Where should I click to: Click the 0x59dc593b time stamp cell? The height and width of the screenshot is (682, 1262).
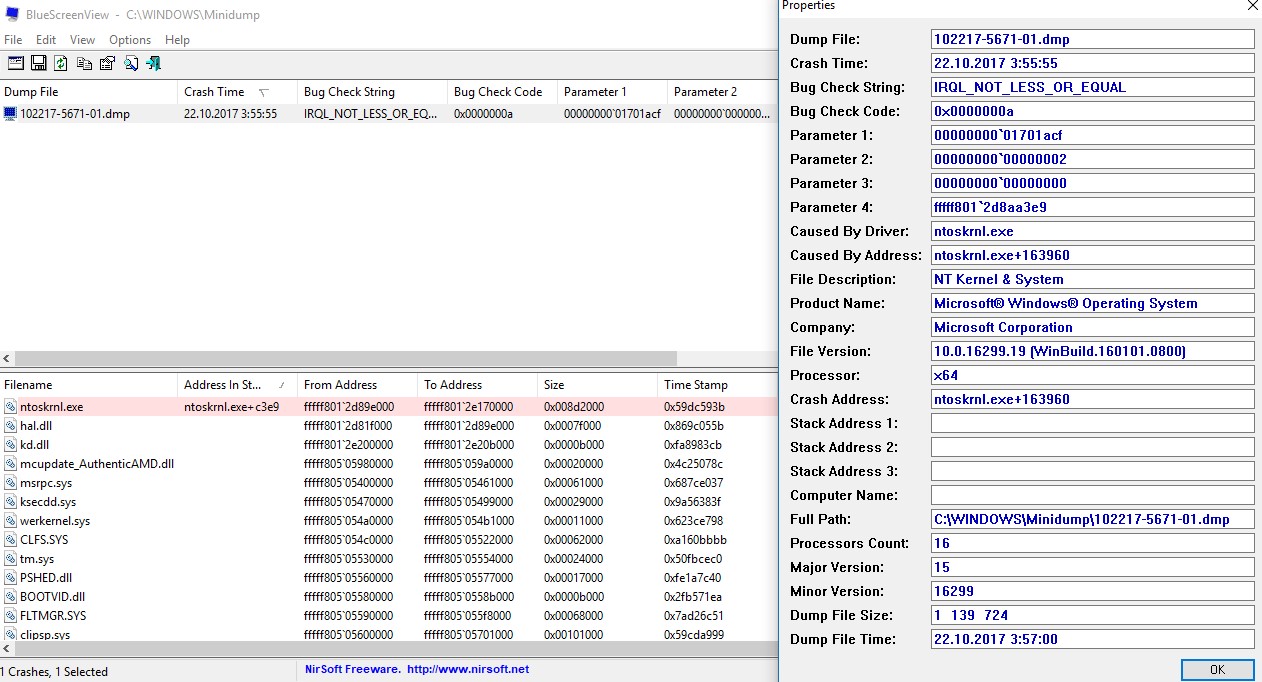coord(694,407)
